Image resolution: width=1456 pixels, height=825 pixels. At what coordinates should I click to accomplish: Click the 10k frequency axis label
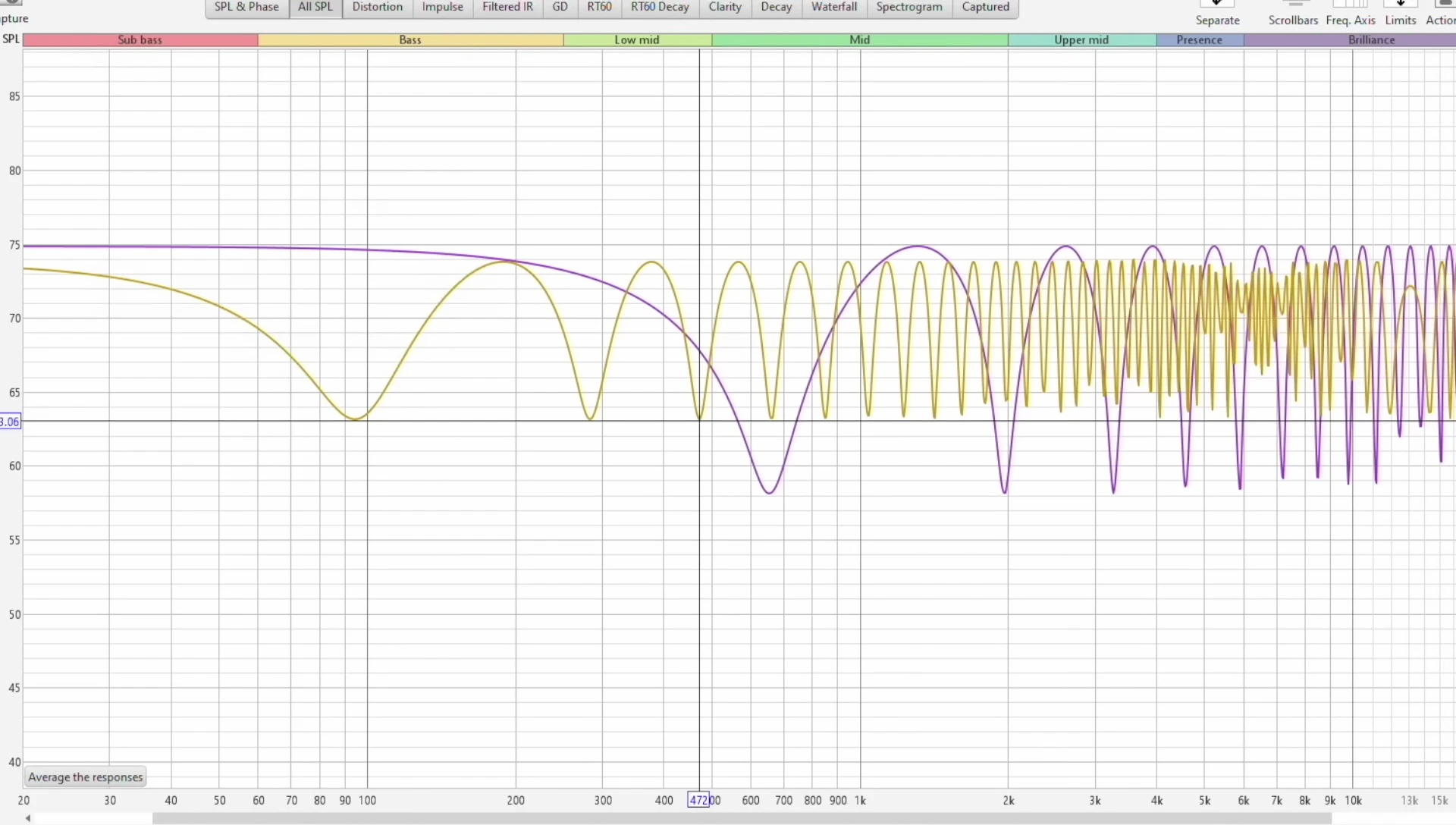tap(1354, 801)
